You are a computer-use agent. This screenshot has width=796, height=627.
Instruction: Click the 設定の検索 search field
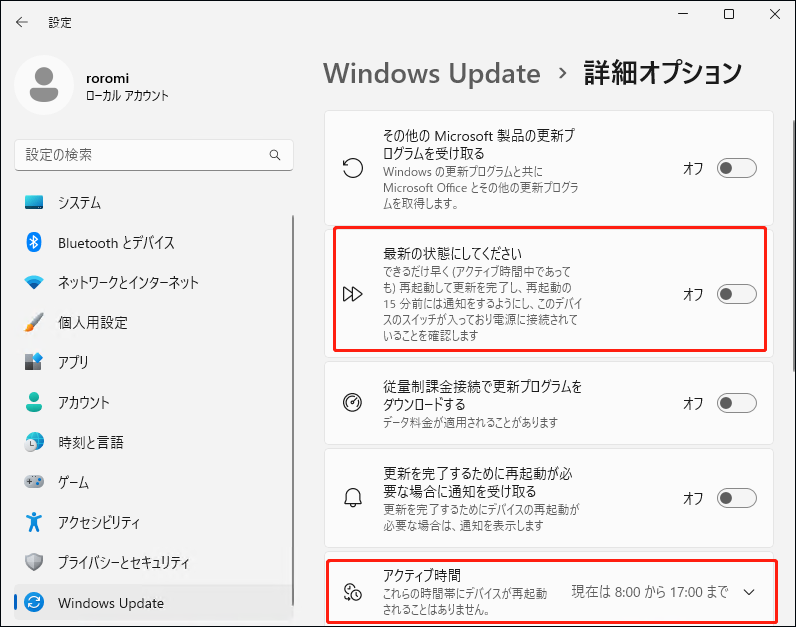140,156
